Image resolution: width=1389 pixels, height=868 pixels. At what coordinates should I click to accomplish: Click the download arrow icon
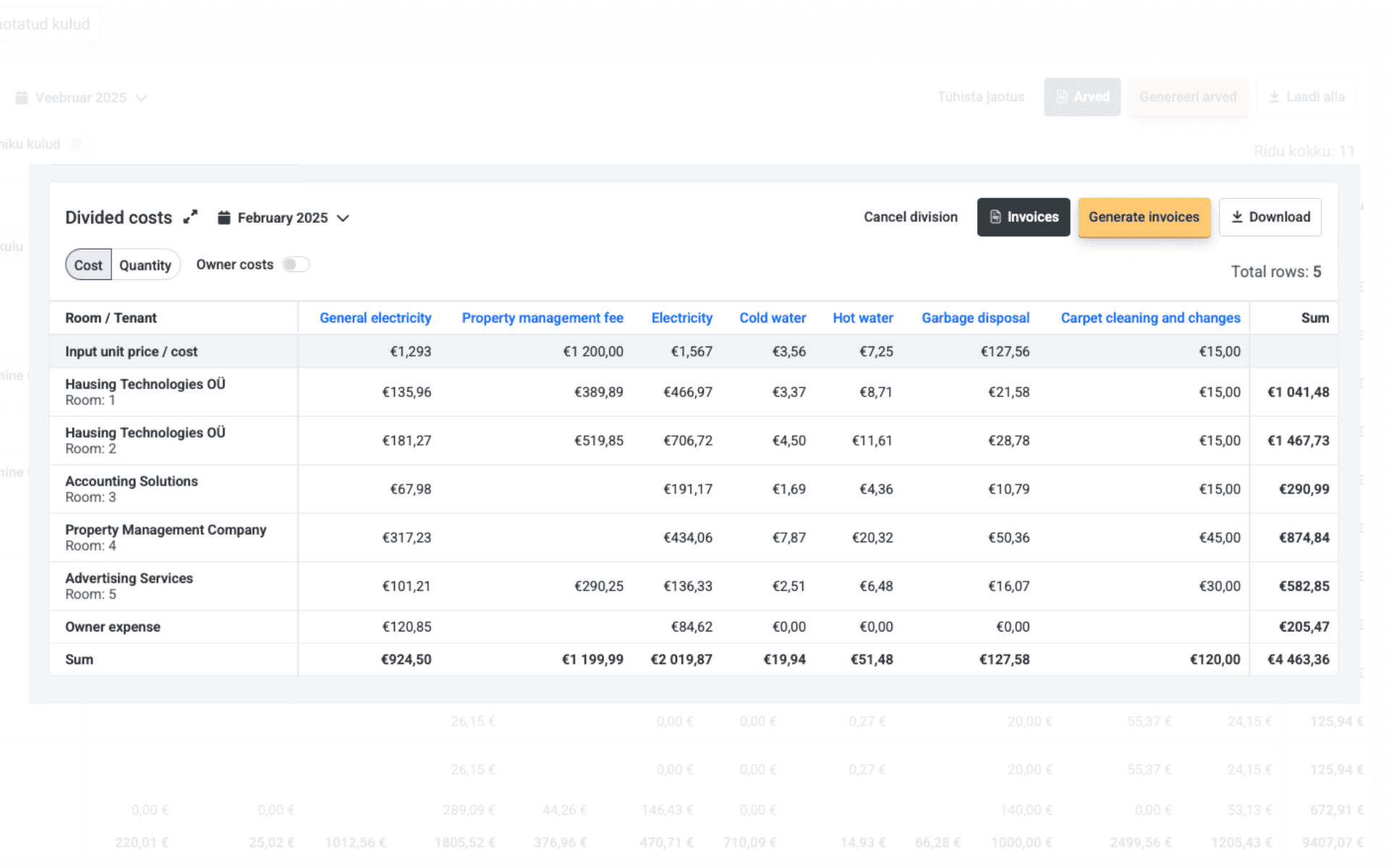coord(1237,217)
